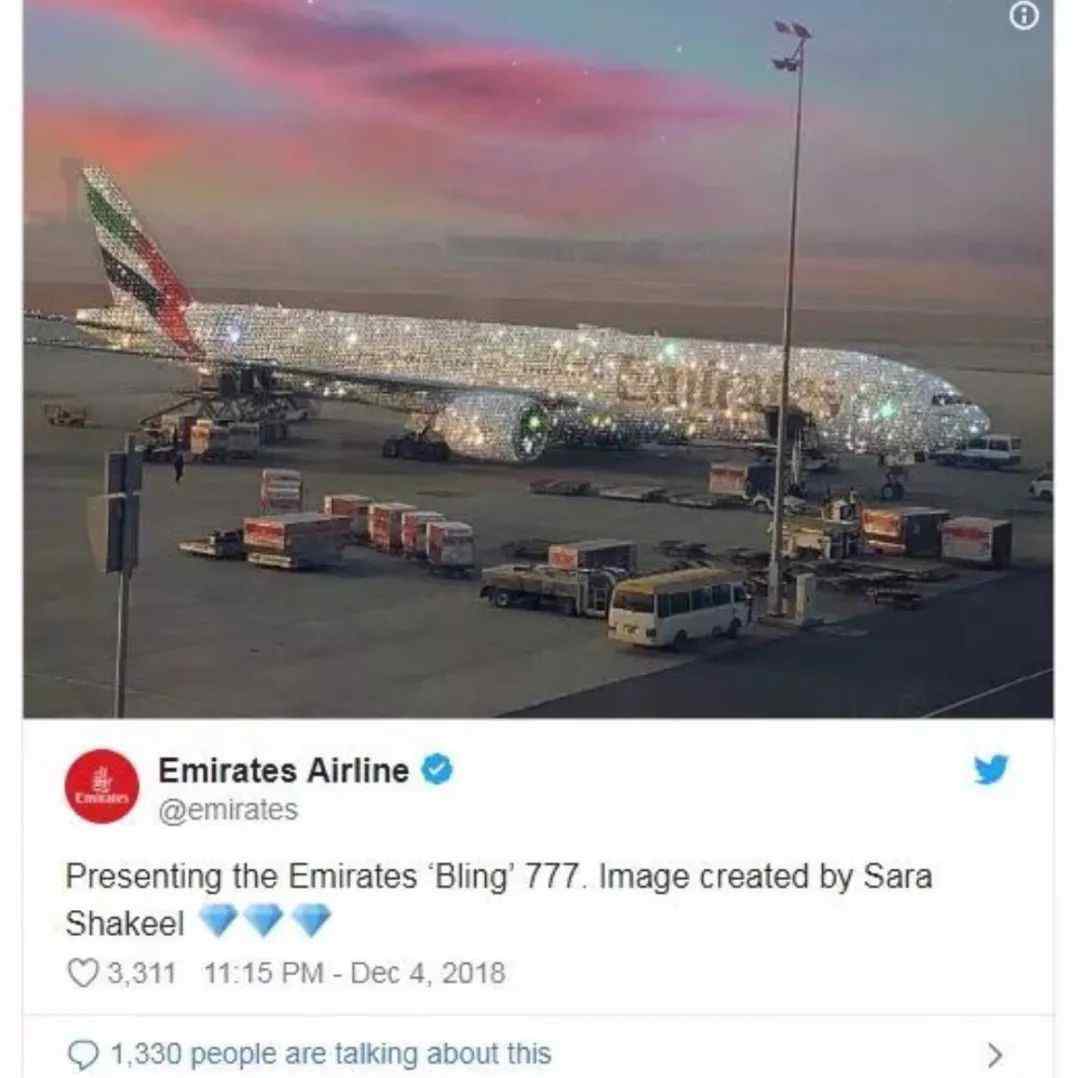Click the reply speech bubble icon
The width and height of the screenshot is (1080, 1078).
[x=83, y=1054]
